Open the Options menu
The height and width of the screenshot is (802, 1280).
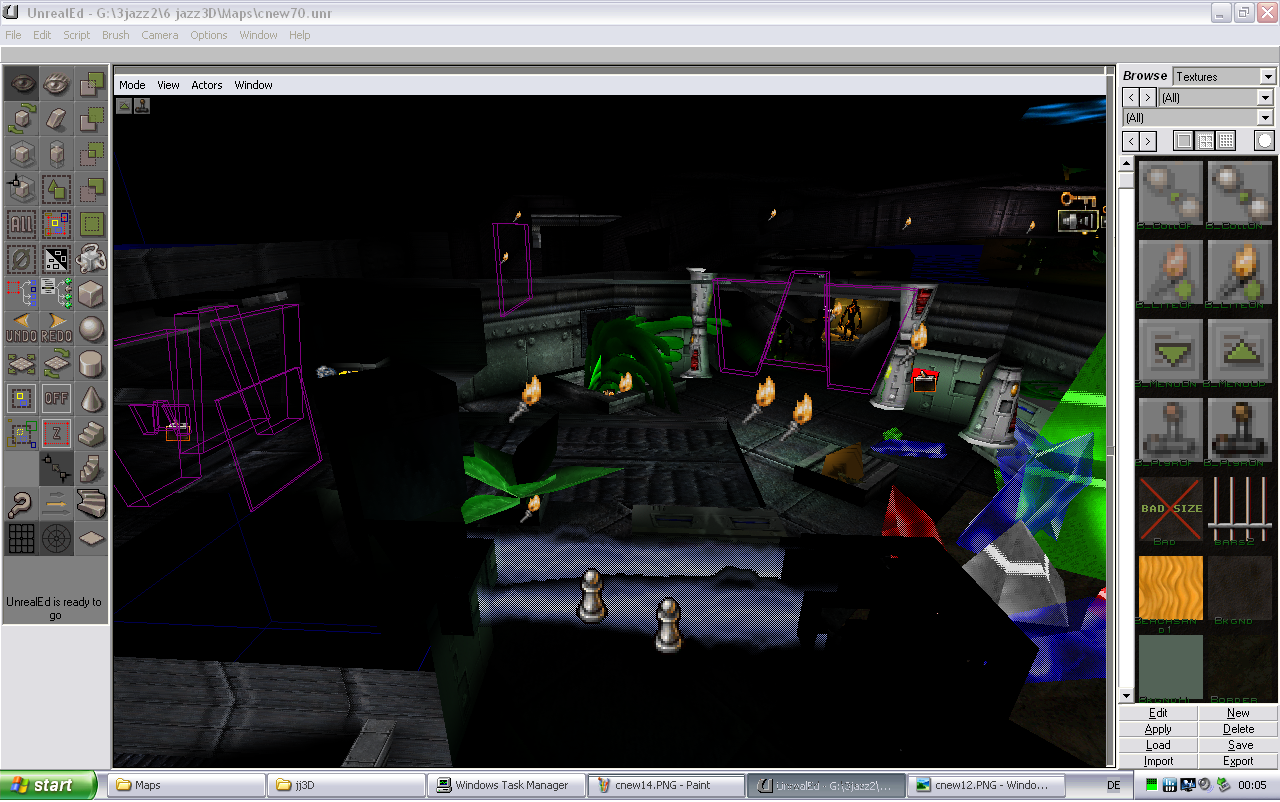pyautogui.click(x=209, y=35)
